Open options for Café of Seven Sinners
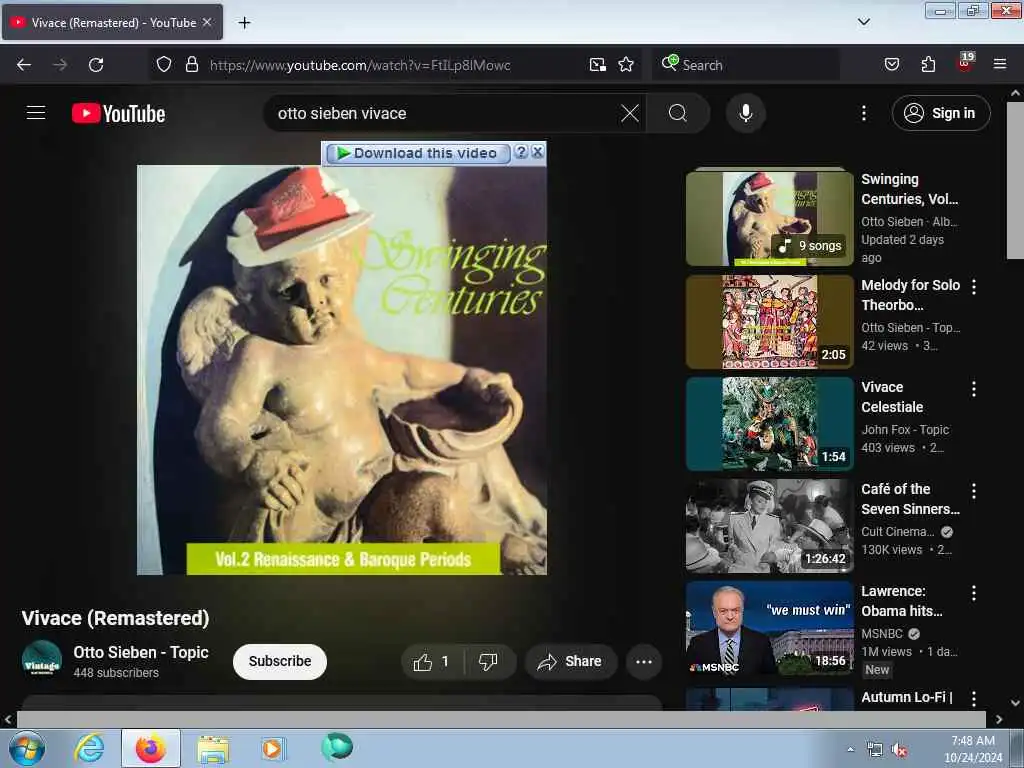The height and width of the screenshot is (768, 1024). coord(974,491)
